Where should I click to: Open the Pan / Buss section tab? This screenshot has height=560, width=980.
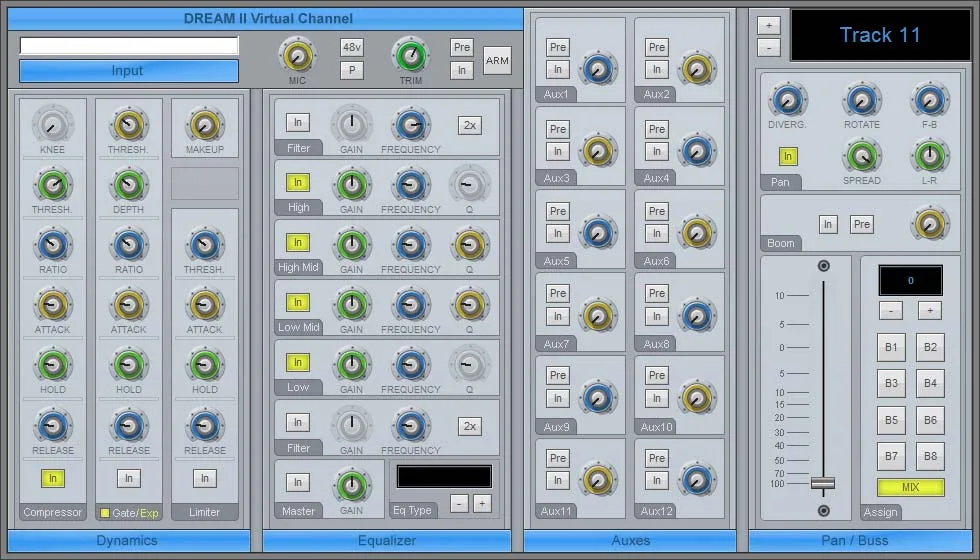(x=860, y=541)
